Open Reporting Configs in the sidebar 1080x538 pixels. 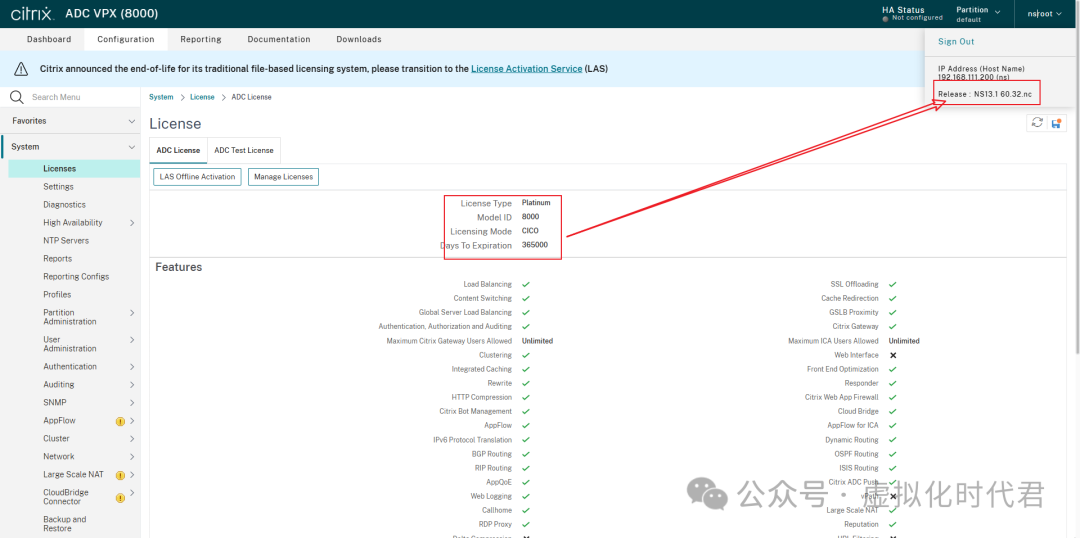click(x=76, y=276)
